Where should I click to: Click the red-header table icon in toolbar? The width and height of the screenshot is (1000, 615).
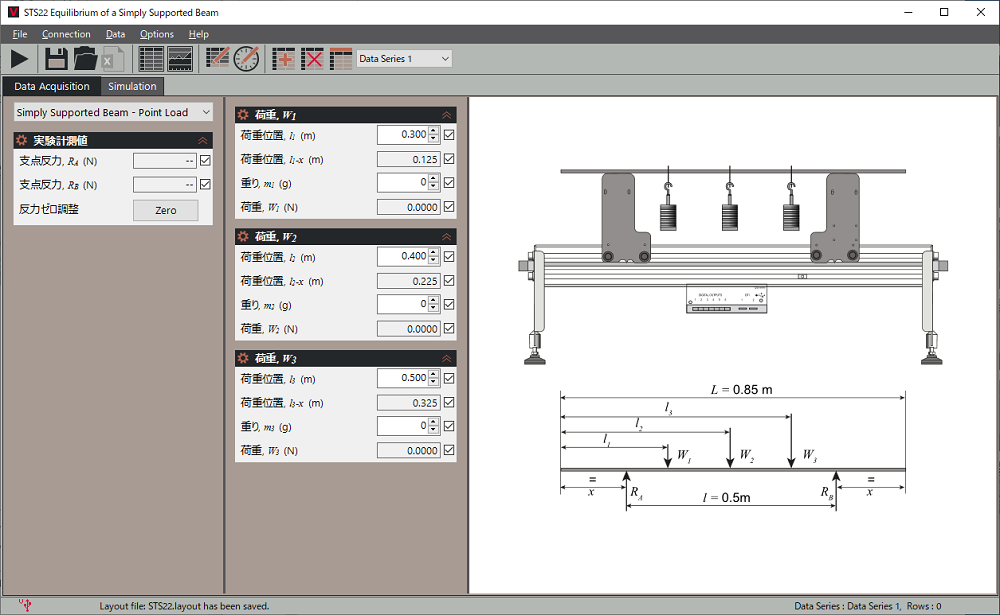tap(341, 59)
